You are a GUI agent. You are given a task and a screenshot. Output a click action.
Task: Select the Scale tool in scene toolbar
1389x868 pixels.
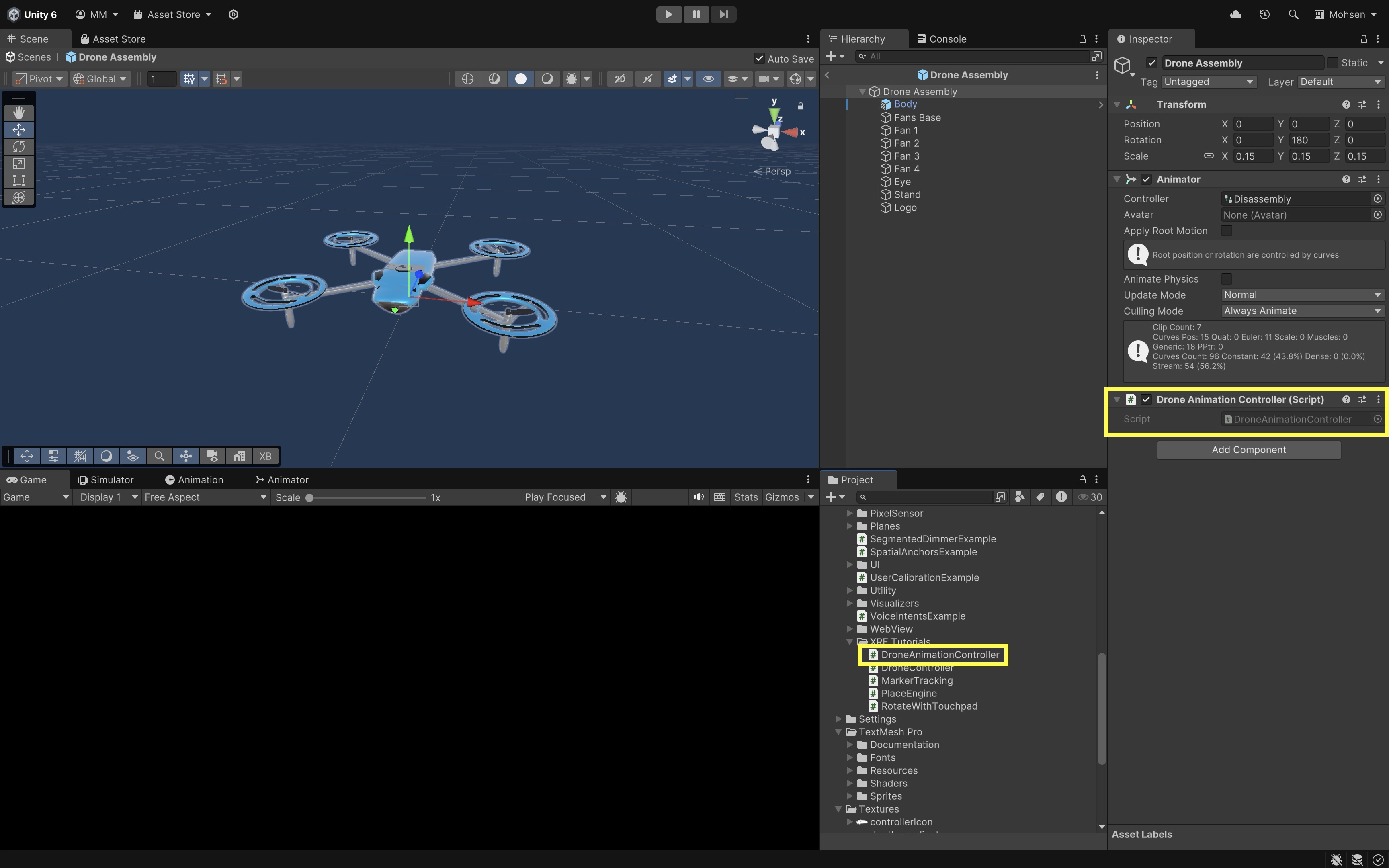(x=19, y=164)
